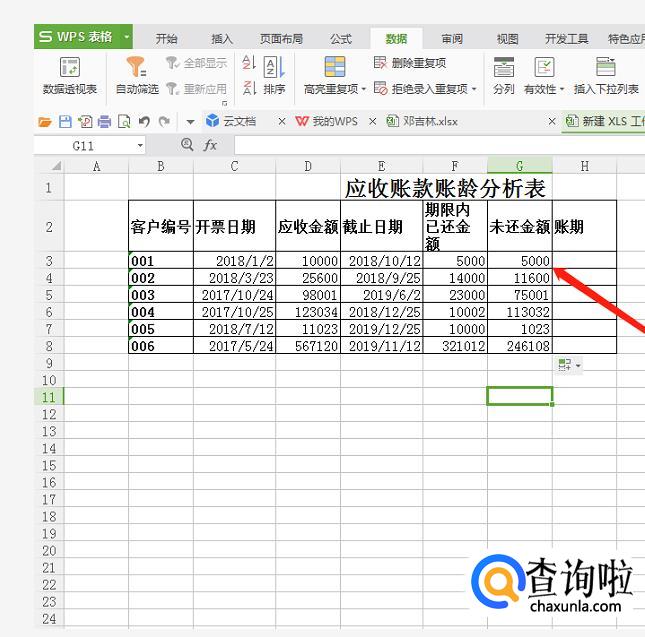This screenshot has height=637, width=645.
Task: Open autofill options dropdown arrow
Action: (x=578, y=365)
